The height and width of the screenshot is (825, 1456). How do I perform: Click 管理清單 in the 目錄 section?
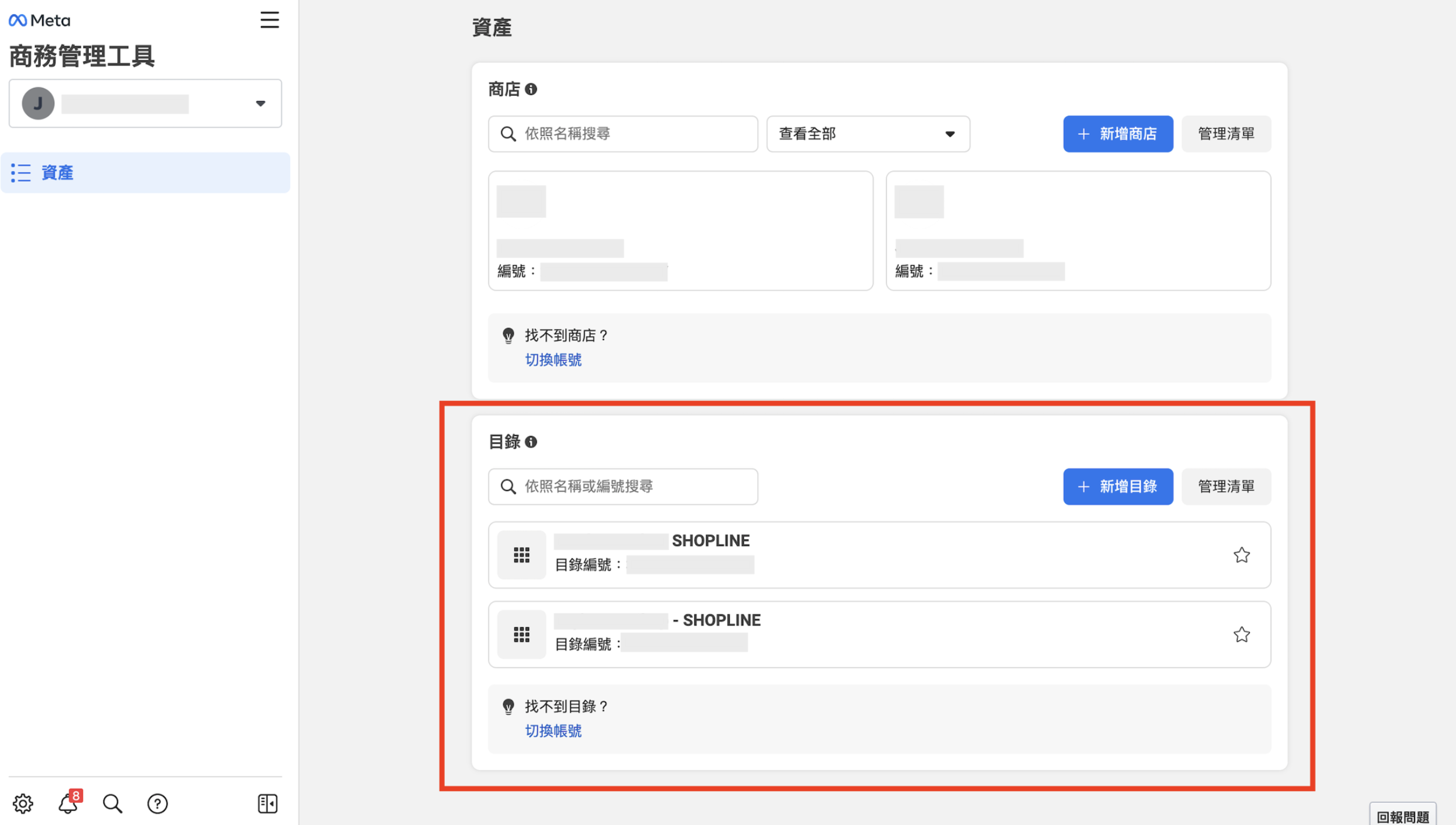click(x=1226, y=486)
